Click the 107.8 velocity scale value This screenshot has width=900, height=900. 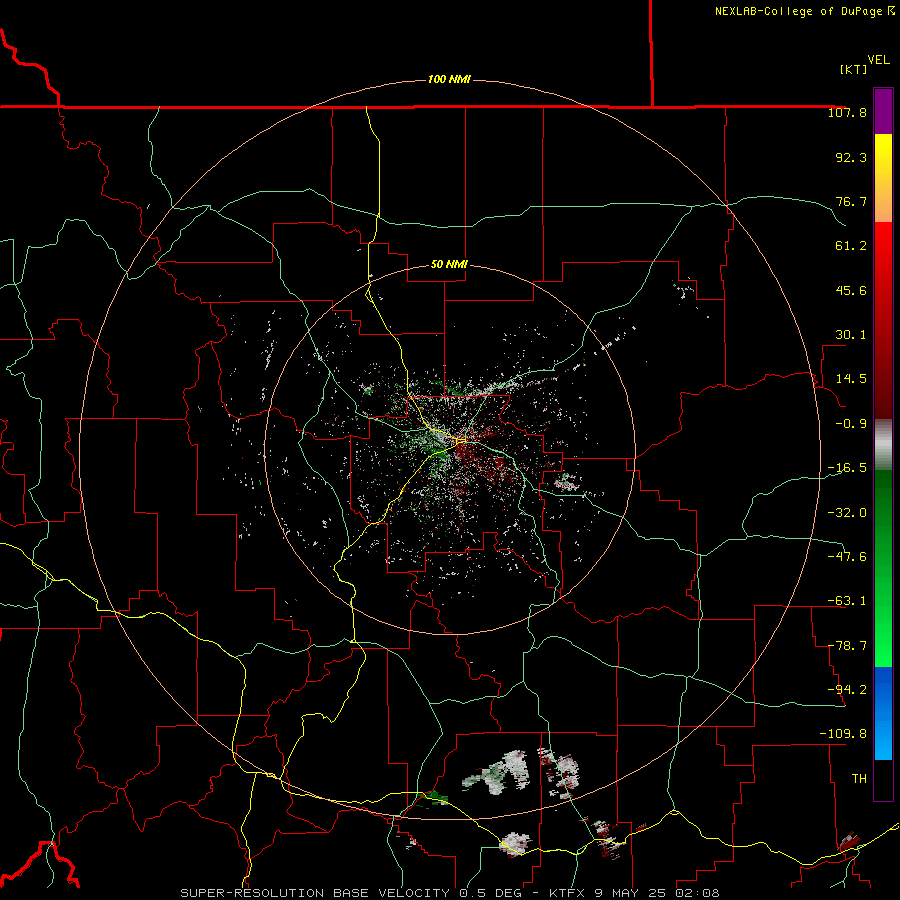tap(847, 112)
